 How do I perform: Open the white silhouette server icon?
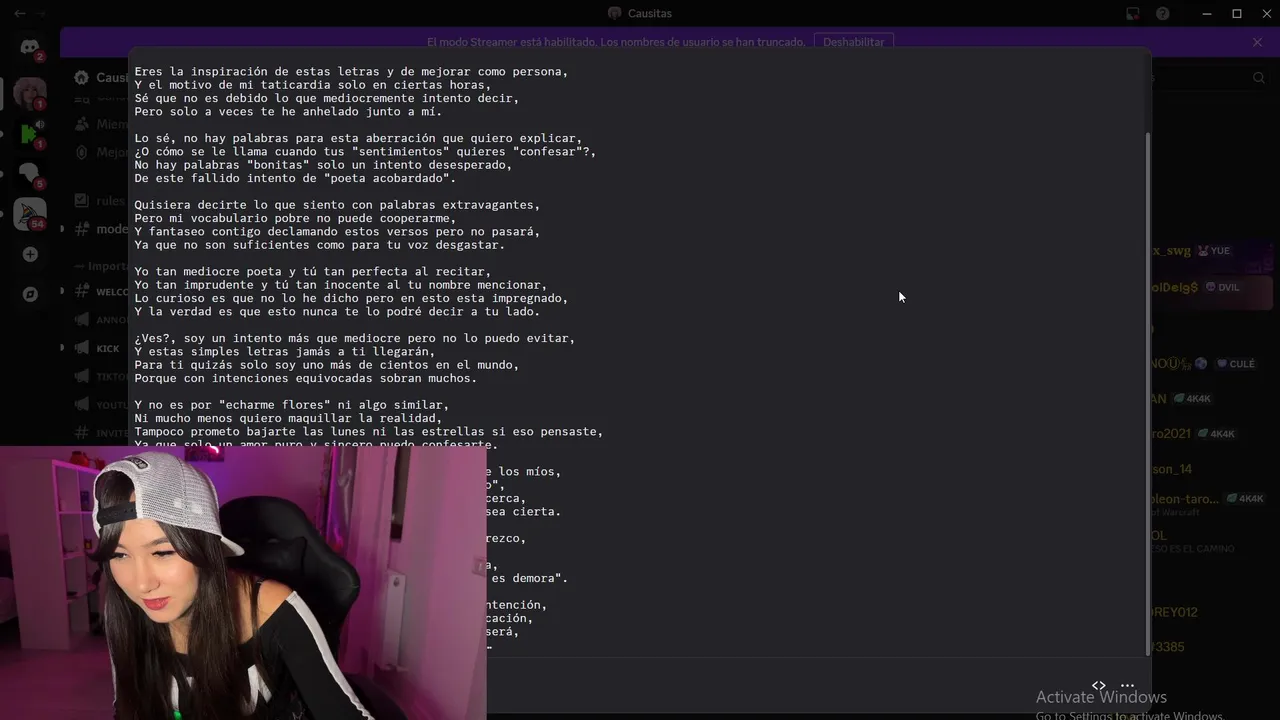(29, 172)
